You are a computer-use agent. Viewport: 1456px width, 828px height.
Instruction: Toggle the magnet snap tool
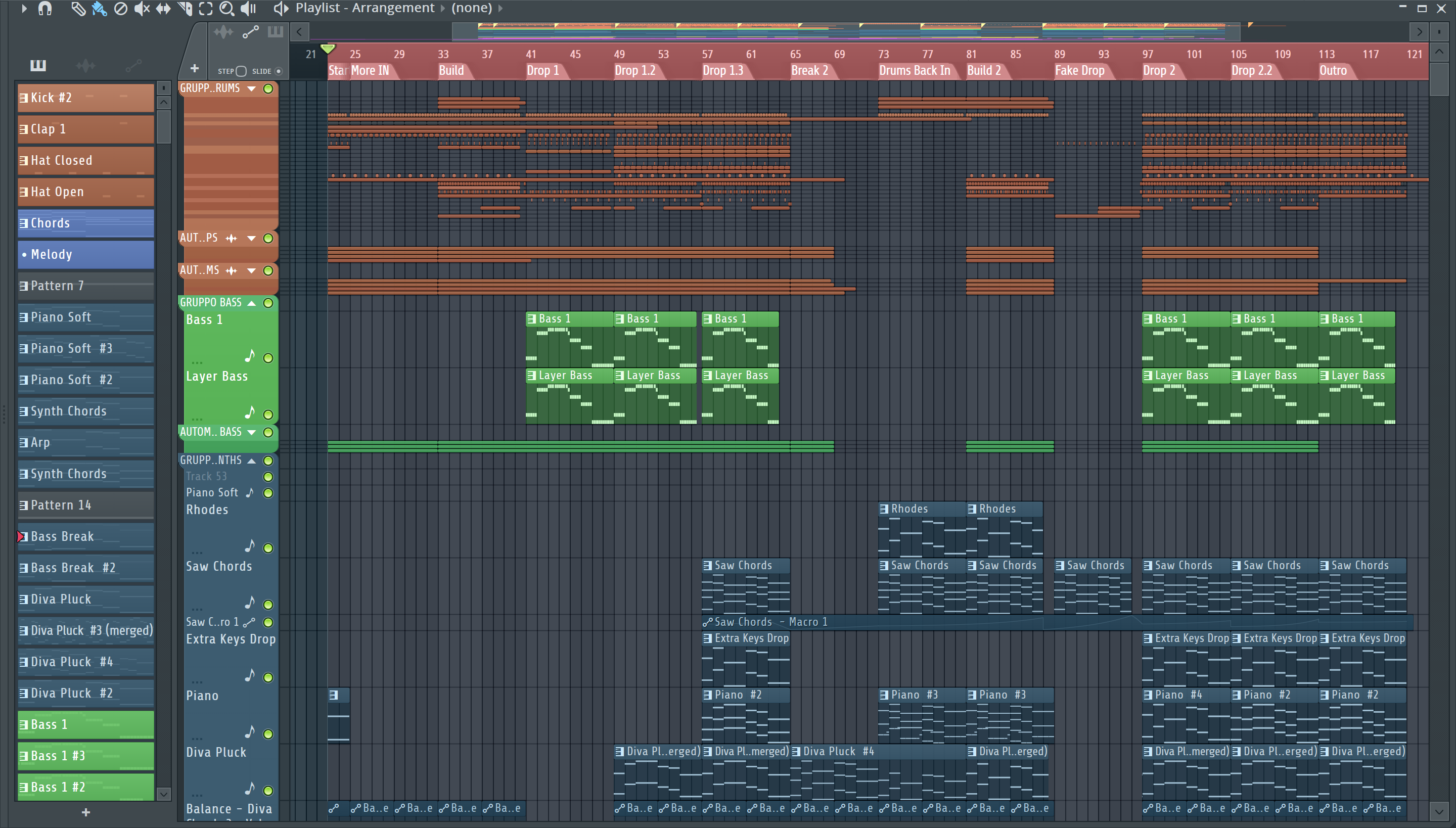coord(45,8)
